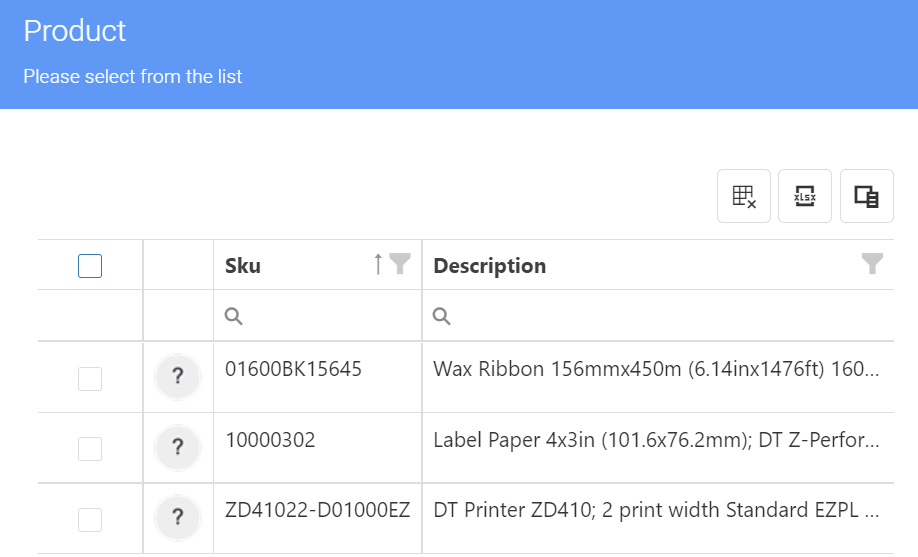Click the Description column header
Image resolution: width=918 pixels, height=557 pixels.
tap(490, 266)
